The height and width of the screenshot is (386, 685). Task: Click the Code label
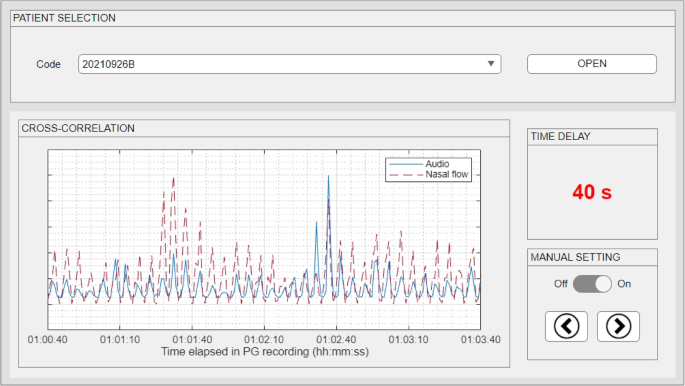(48, 64)
